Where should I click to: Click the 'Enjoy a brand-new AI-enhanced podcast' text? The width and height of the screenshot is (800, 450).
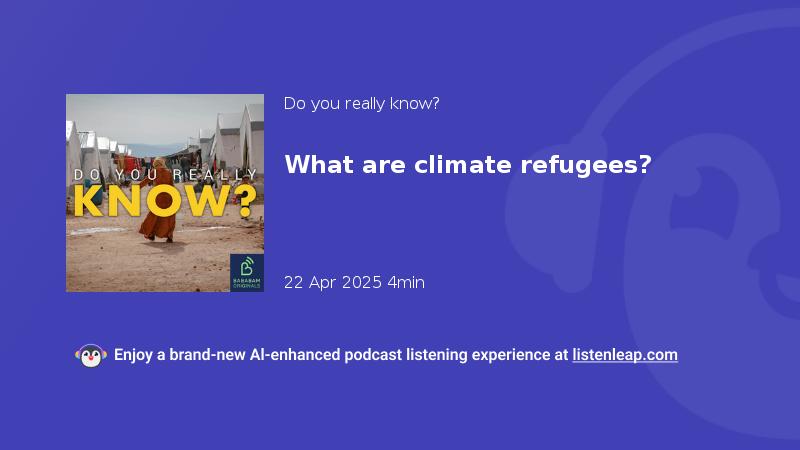(x=258, y=355)
